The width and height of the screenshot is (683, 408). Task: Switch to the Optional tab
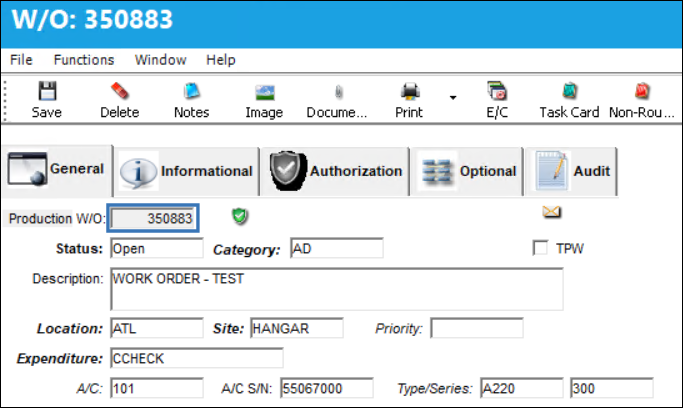(x=467, y=171)
